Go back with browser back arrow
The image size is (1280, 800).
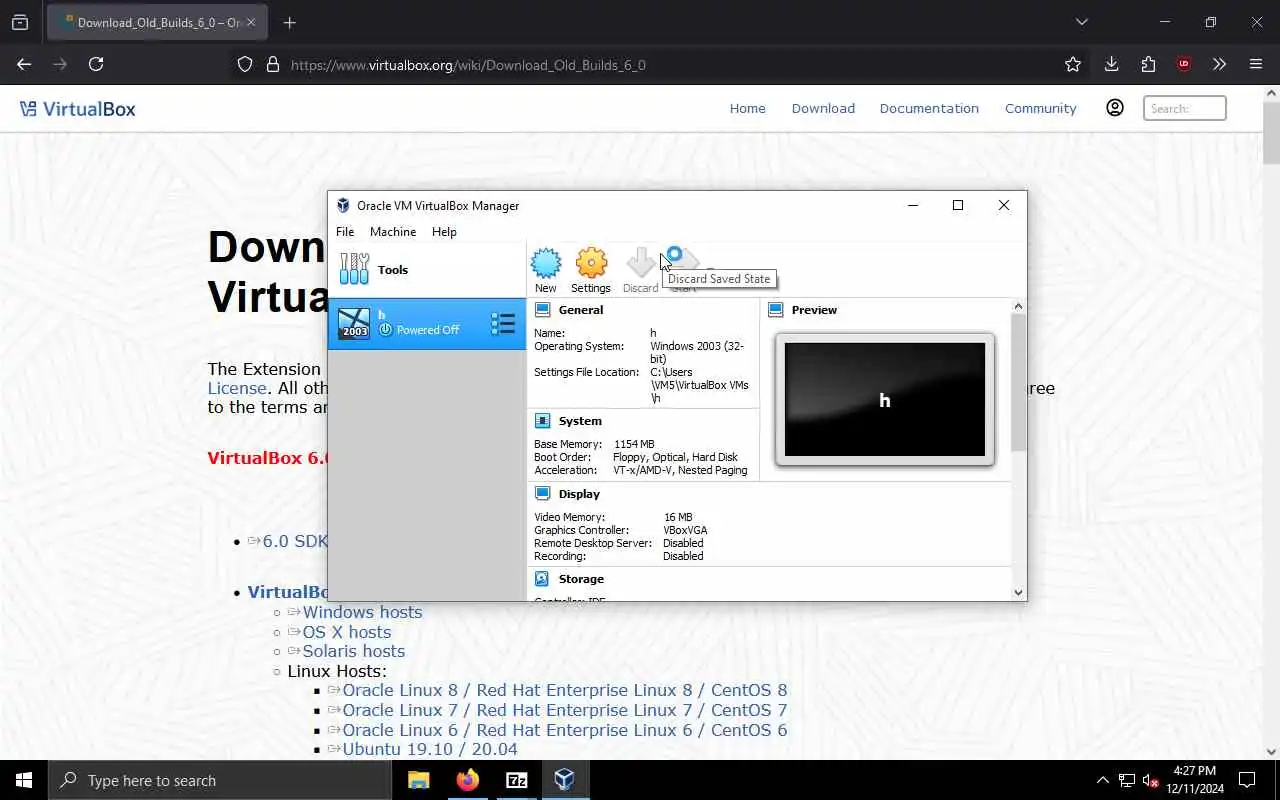point(24,64)
